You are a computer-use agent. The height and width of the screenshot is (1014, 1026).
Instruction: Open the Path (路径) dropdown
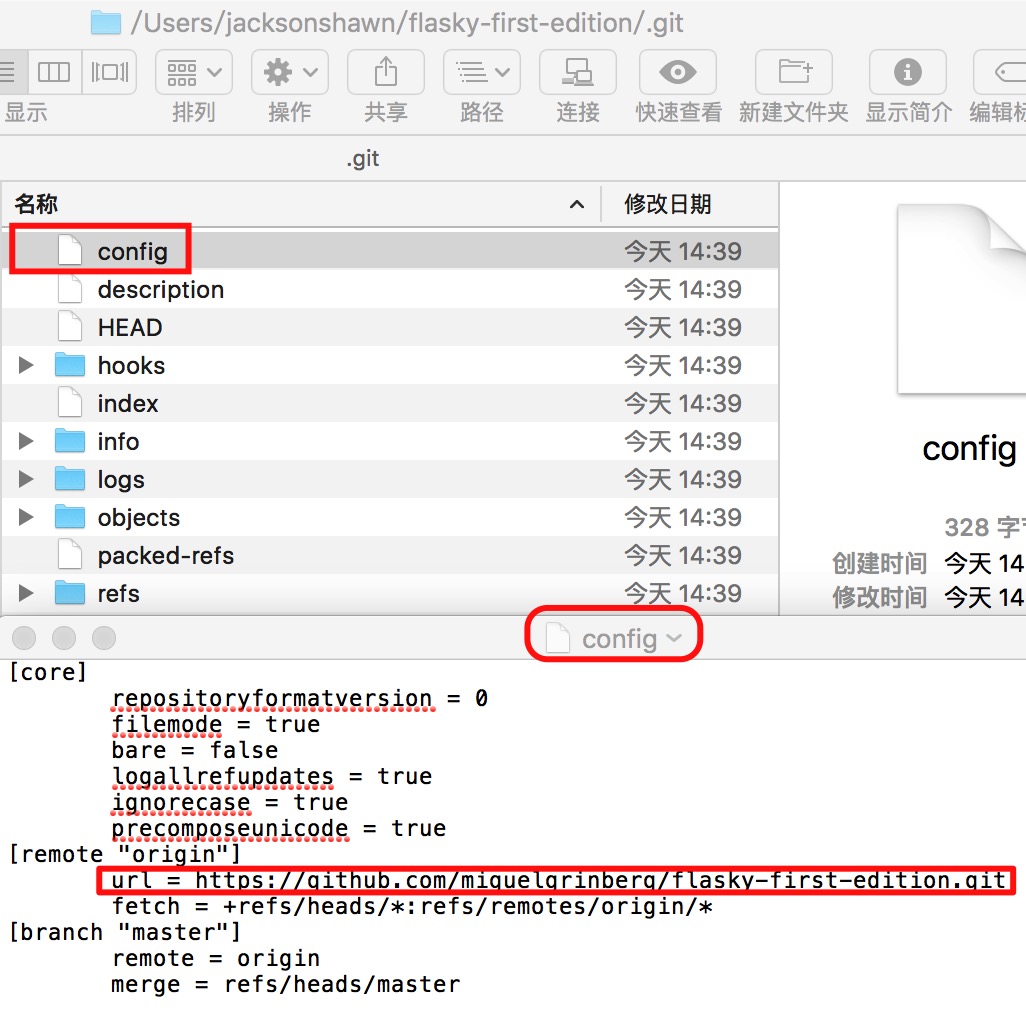click(481, 72)
